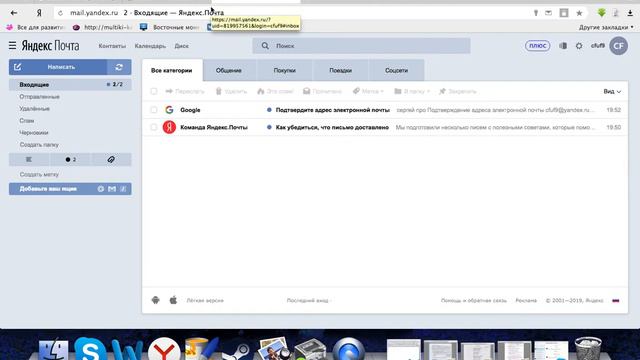
Task: Open the Метка label dropdown
Action: [x=368, y=91]
